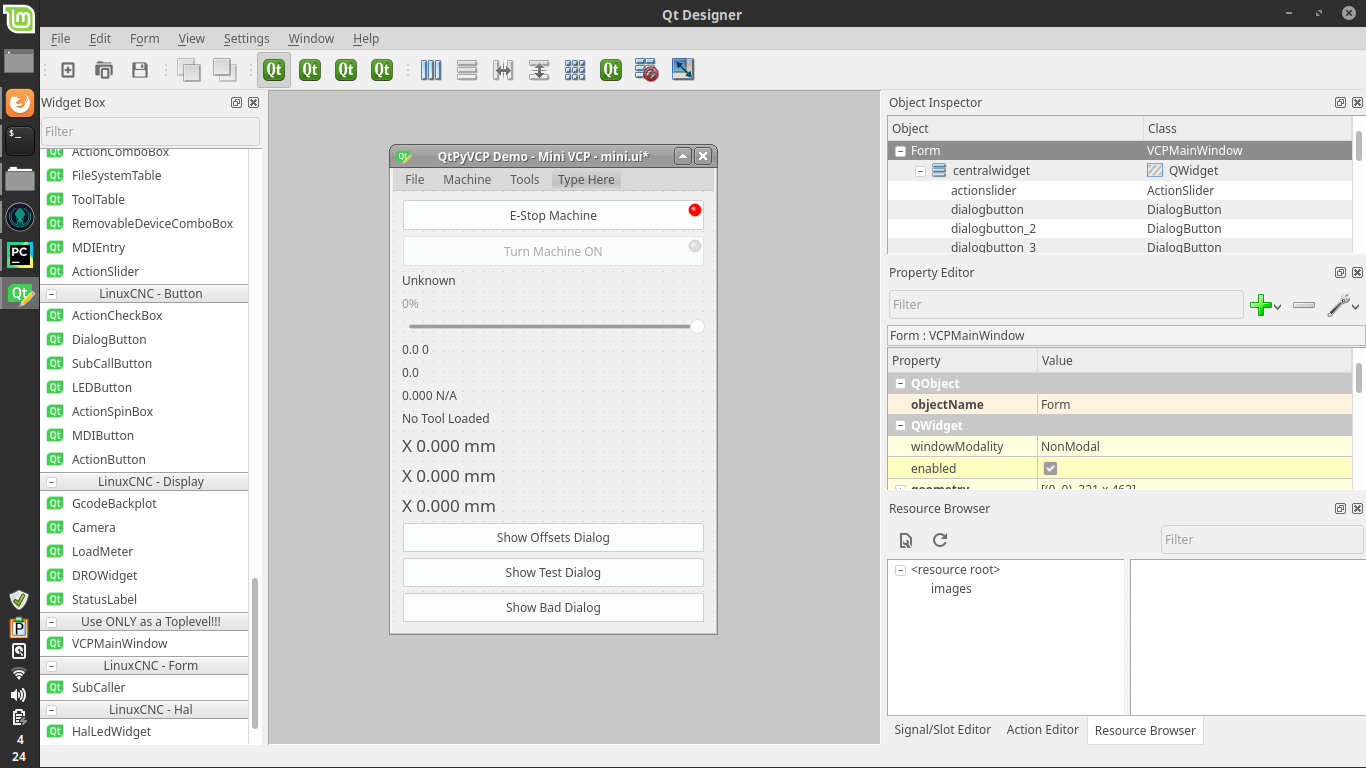Create a new form via toolbar icon
Image resolution: width=1366 pixels, height=768 pixels.
click(68, 70)
